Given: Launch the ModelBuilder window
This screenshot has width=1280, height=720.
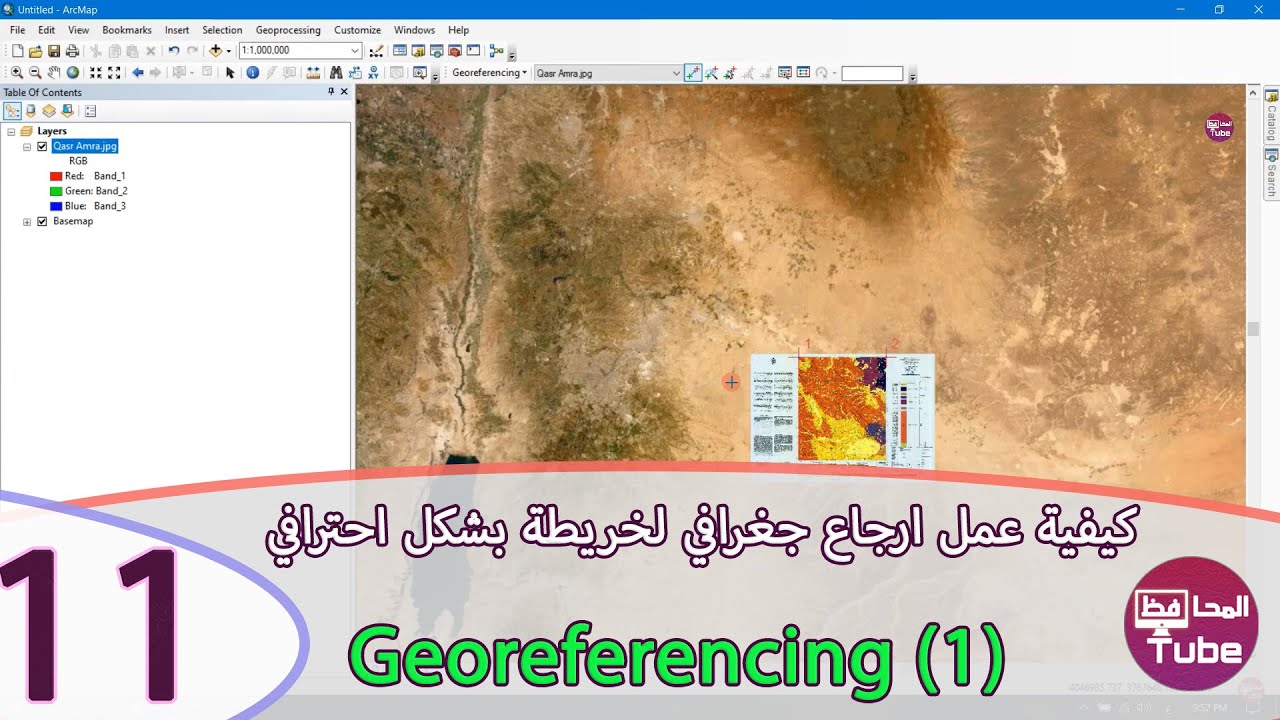Looking at the screenshot, I should point(496,50).
